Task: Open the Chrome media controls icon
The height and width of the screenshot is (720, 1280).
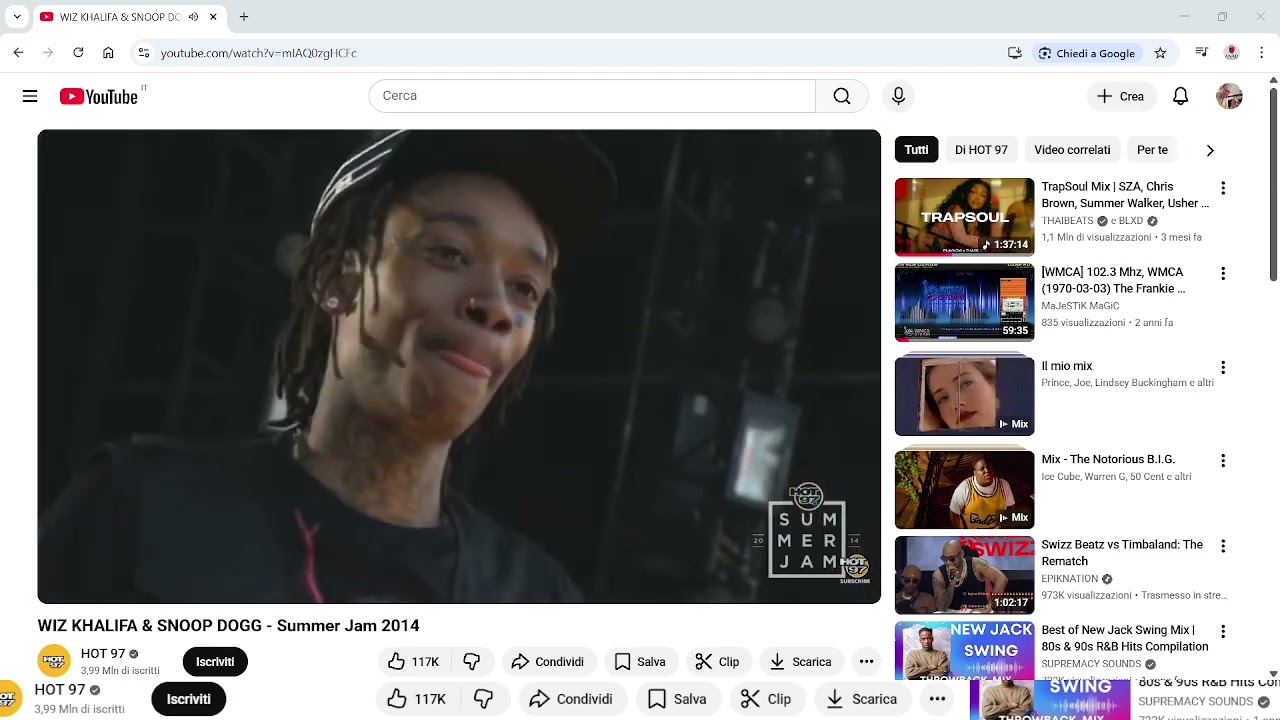Action: 1202,53
